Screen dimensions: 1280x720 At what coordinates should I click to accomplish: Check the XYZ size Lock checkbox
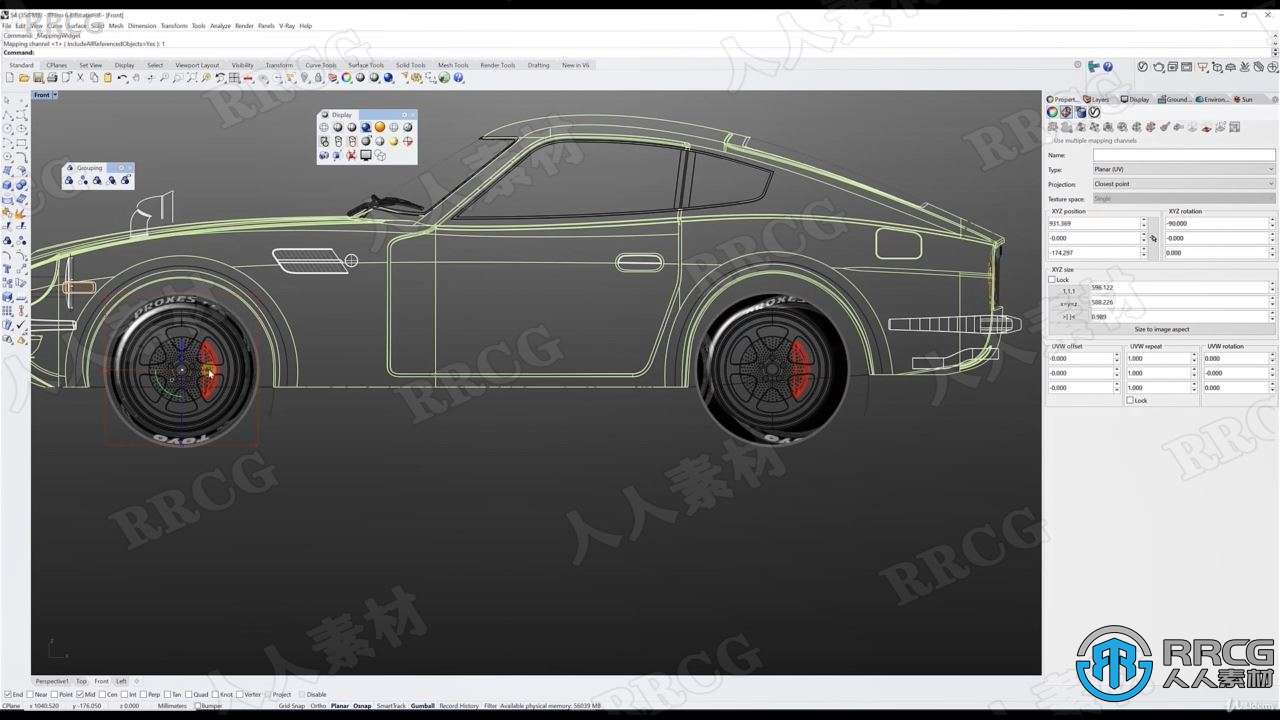click(1052, 280)
